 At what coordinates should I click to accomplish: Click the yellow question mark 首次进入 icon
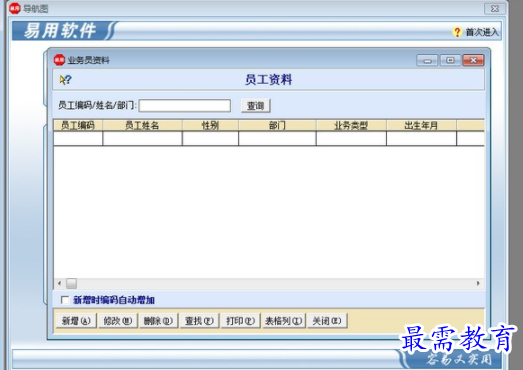(x=457, y=32)
